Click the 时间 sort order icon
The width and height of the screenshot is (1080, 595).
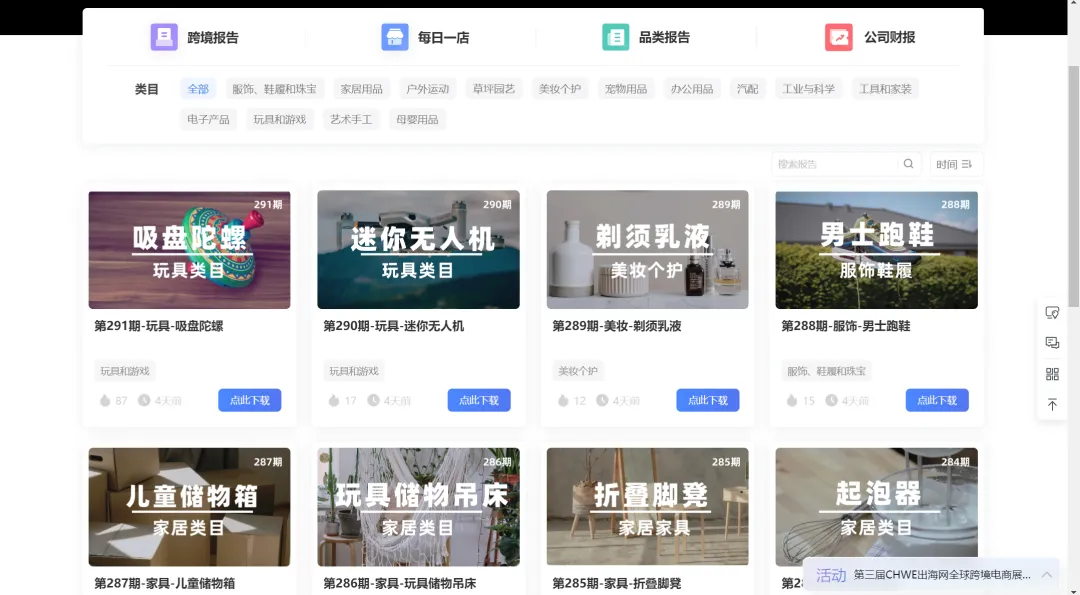pos(967,164)
